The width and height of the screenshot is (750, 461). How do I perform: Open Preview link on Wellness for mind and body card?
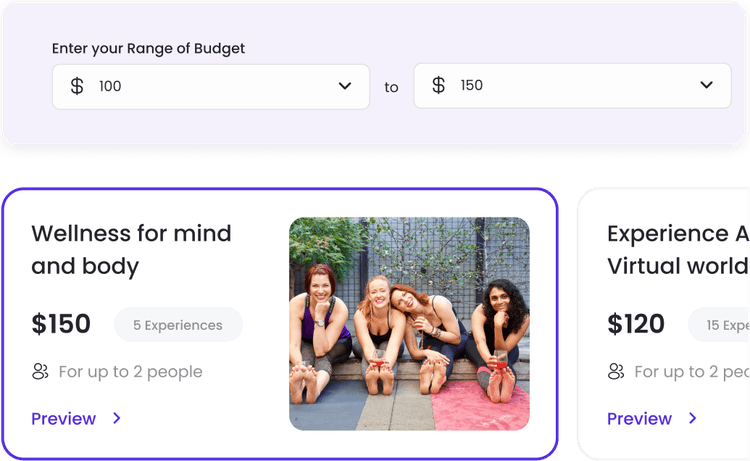[x=64, y=419]
